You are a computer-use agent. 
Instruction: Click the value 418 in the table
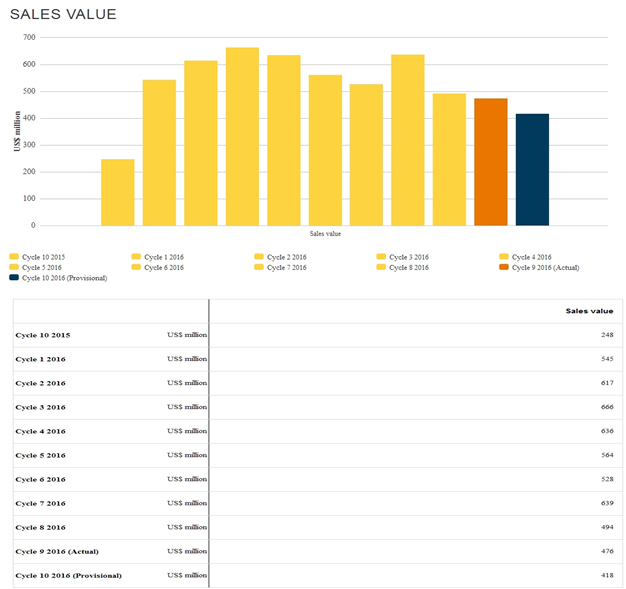pyautogui.click(x=607, y=575)
